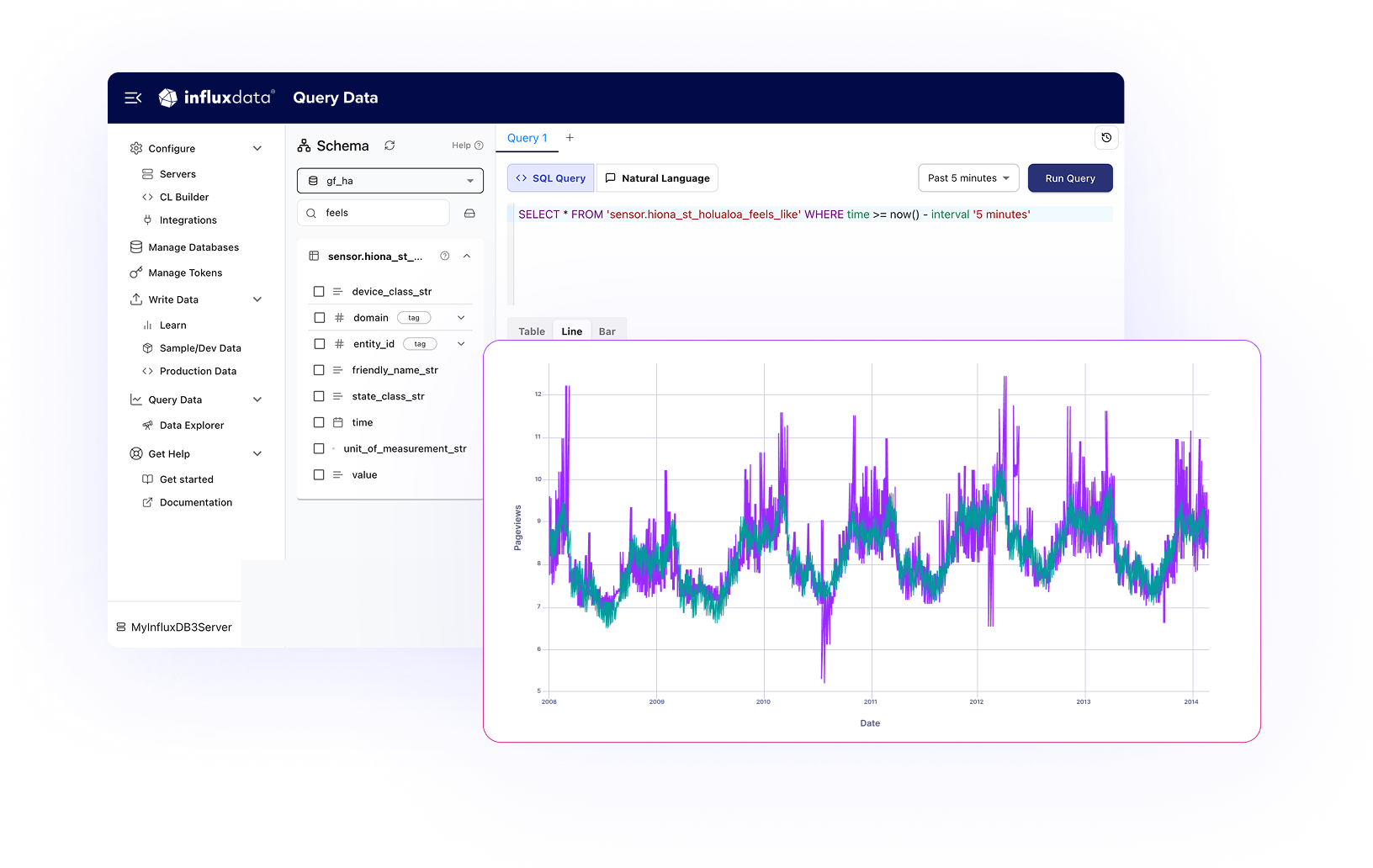Click the Integrations plug icon
This screenshot has height=868, width=1373.
[x=147, y=220]
